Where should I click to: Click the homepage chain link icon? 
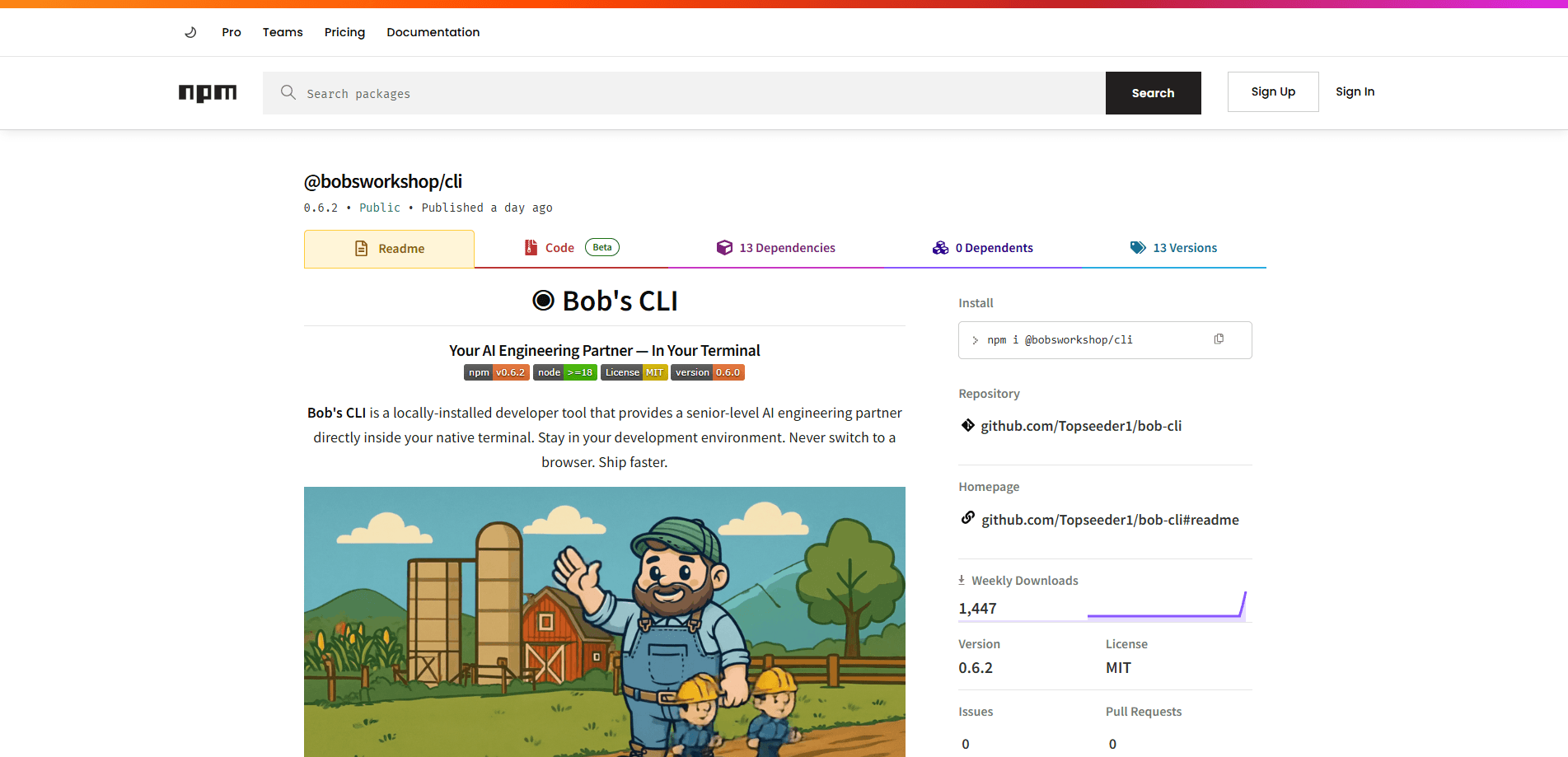[x=968, y=518]
